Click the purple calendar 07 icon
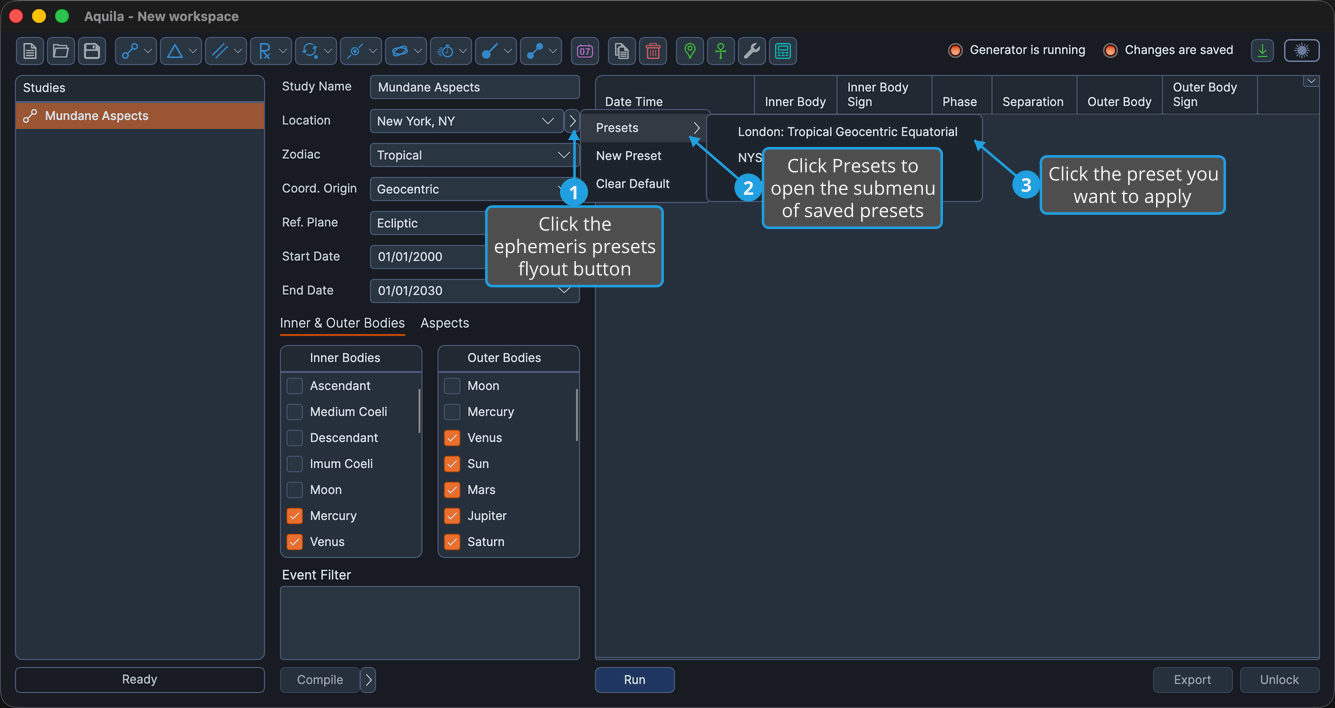Screen dimensions: 1335x708 [x=585, y=51]
